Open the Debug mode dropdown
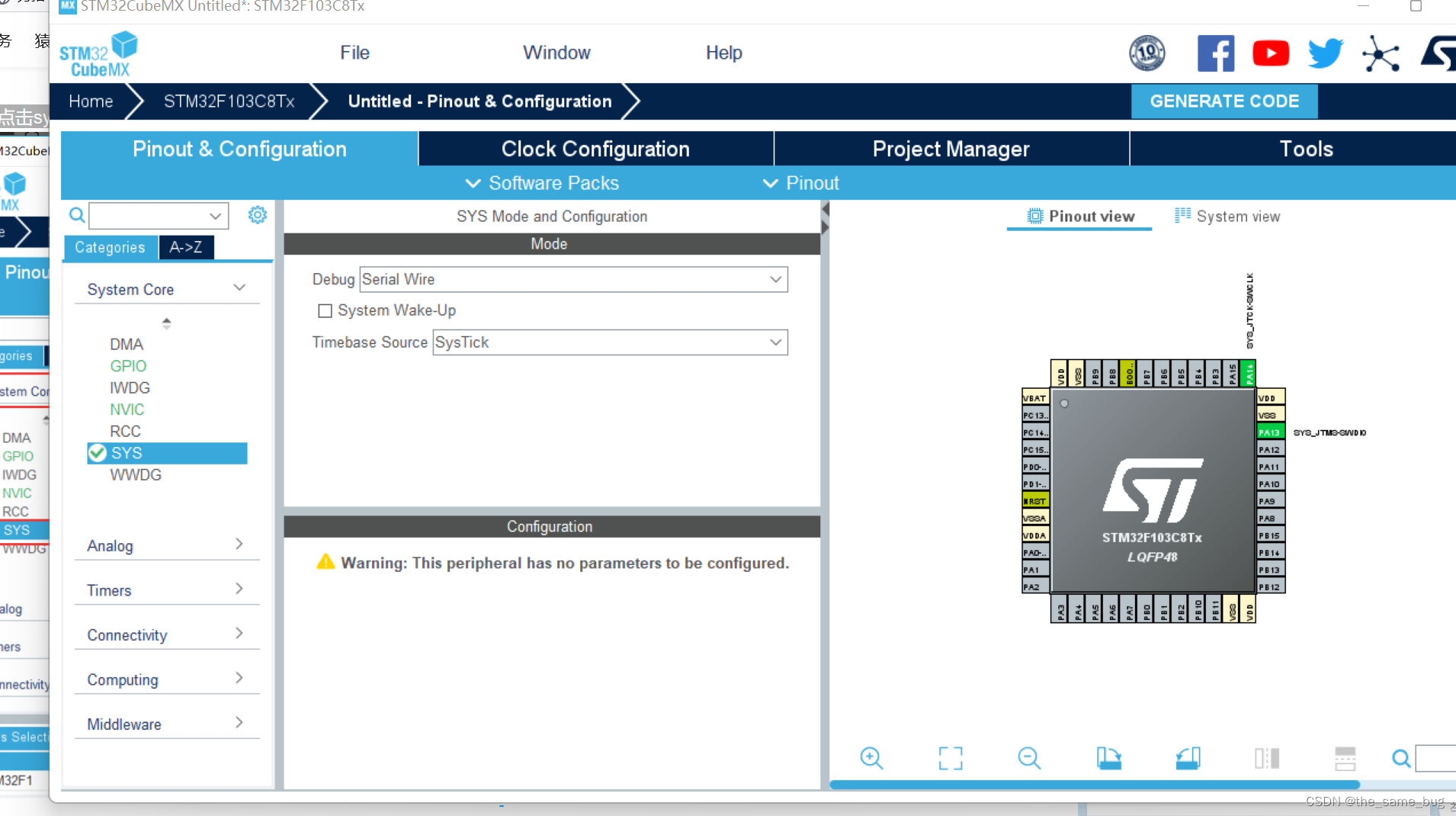Viewport: 1456px width, 816px height. 573,279
